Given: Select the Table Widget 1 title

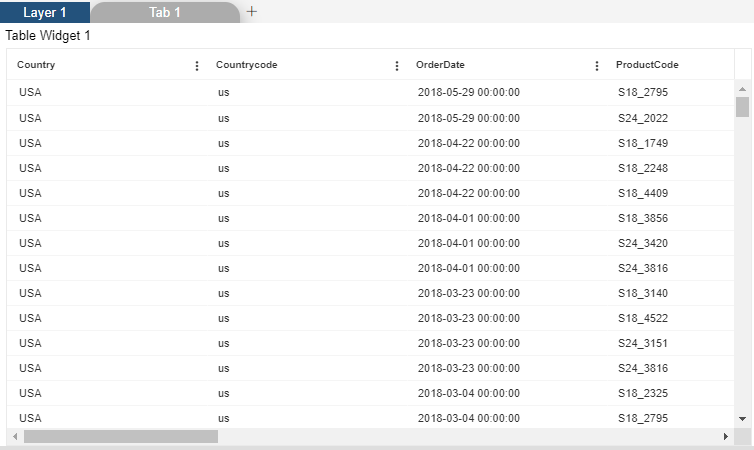Looking at the screenshot, I should point(48,36).
